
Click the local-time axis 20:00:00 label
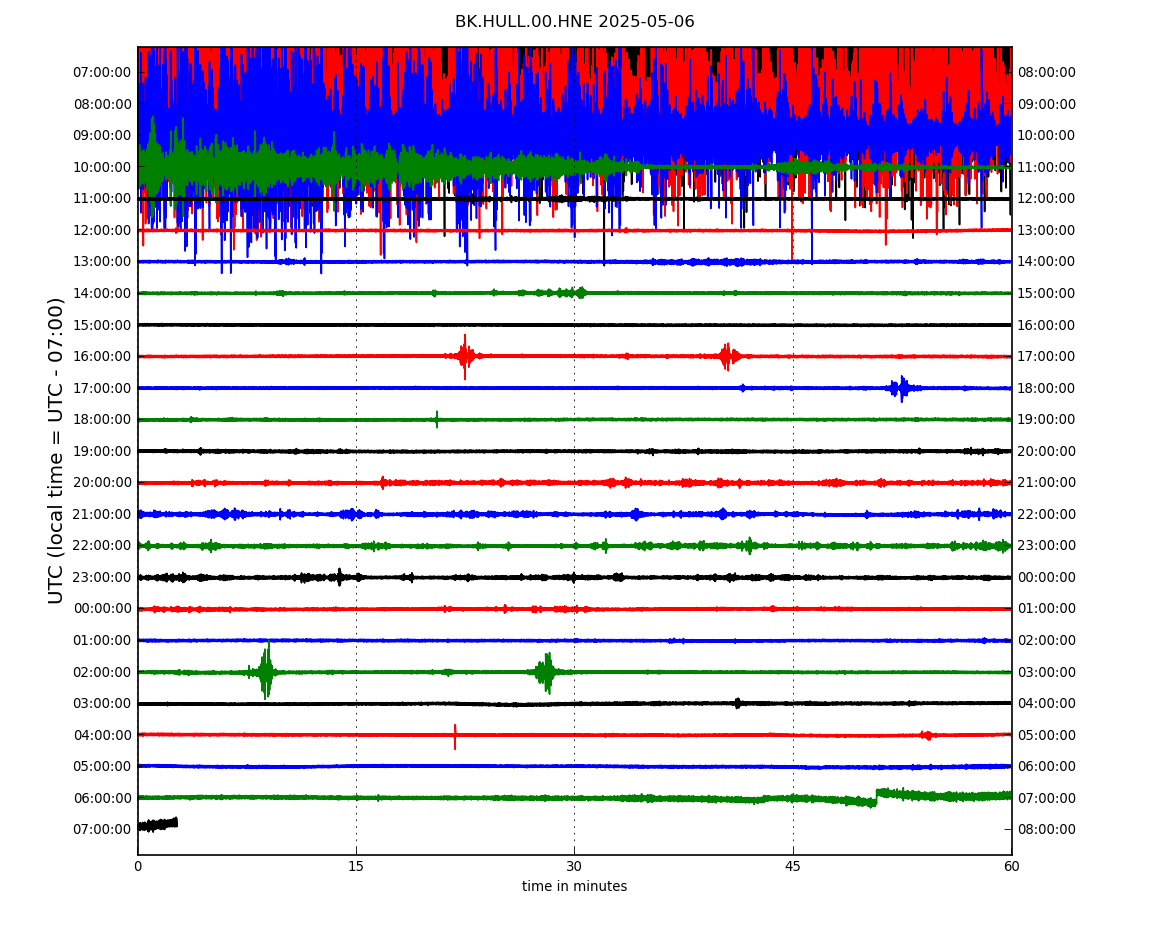(1047, 451)
